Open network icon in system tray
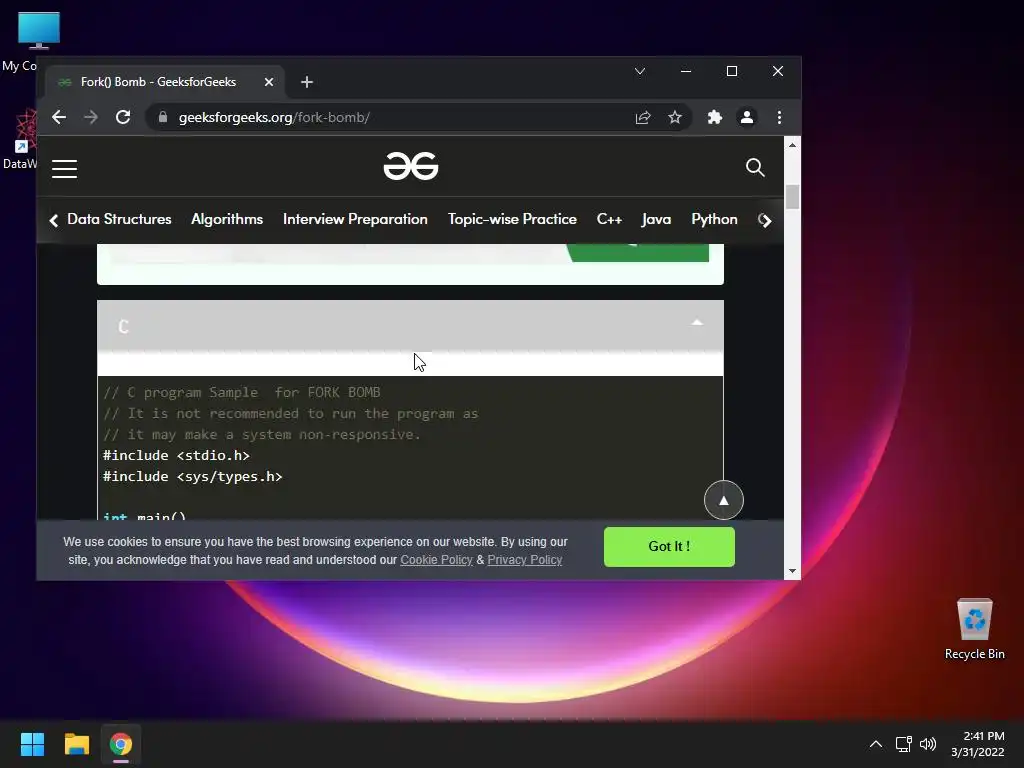The image size is (1024, 768). (x=903, y=744)
